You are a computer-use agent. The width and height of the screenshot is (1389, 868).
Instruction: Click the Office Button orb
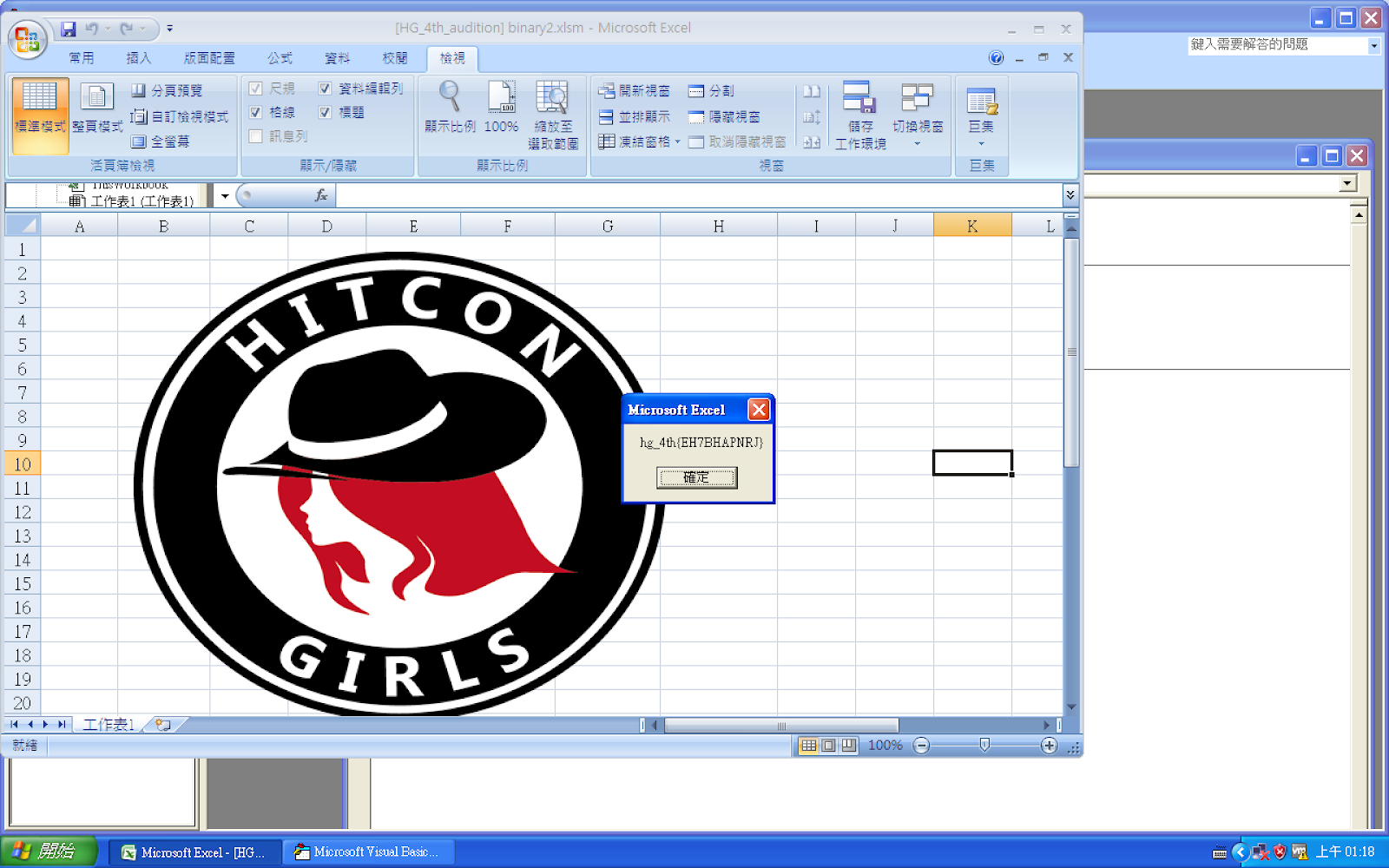[27, 39]
